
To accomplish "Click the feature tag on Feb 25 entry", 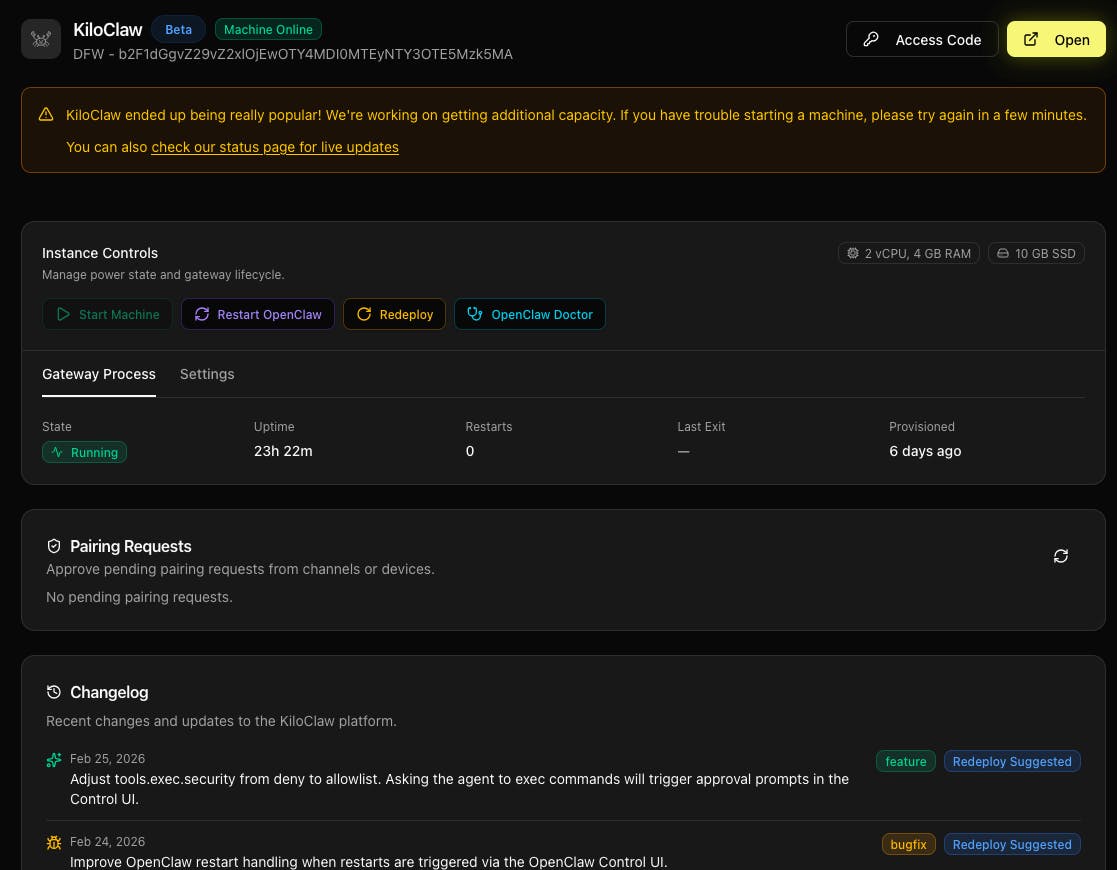I will 905,762.
